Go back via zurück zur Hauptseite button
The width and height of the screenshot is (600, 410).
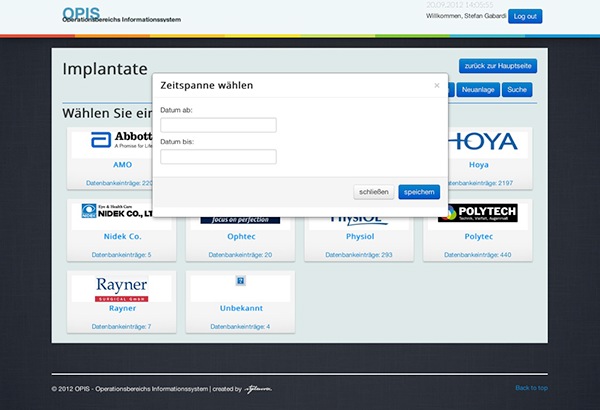click(498, 66)
